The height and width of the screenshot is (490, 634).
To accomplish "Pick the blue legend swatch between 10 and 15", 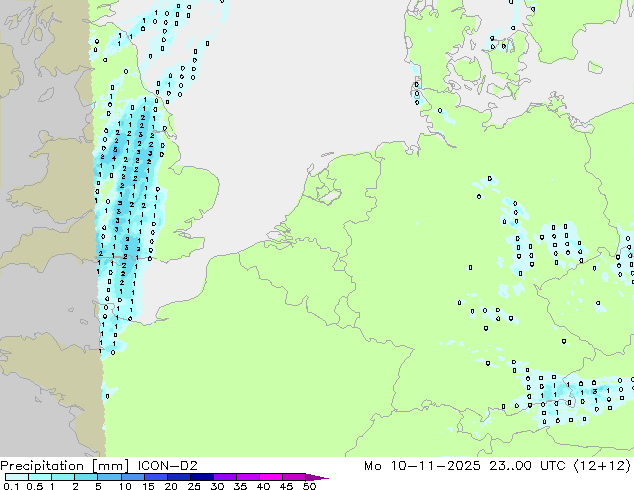I will 132,477.
